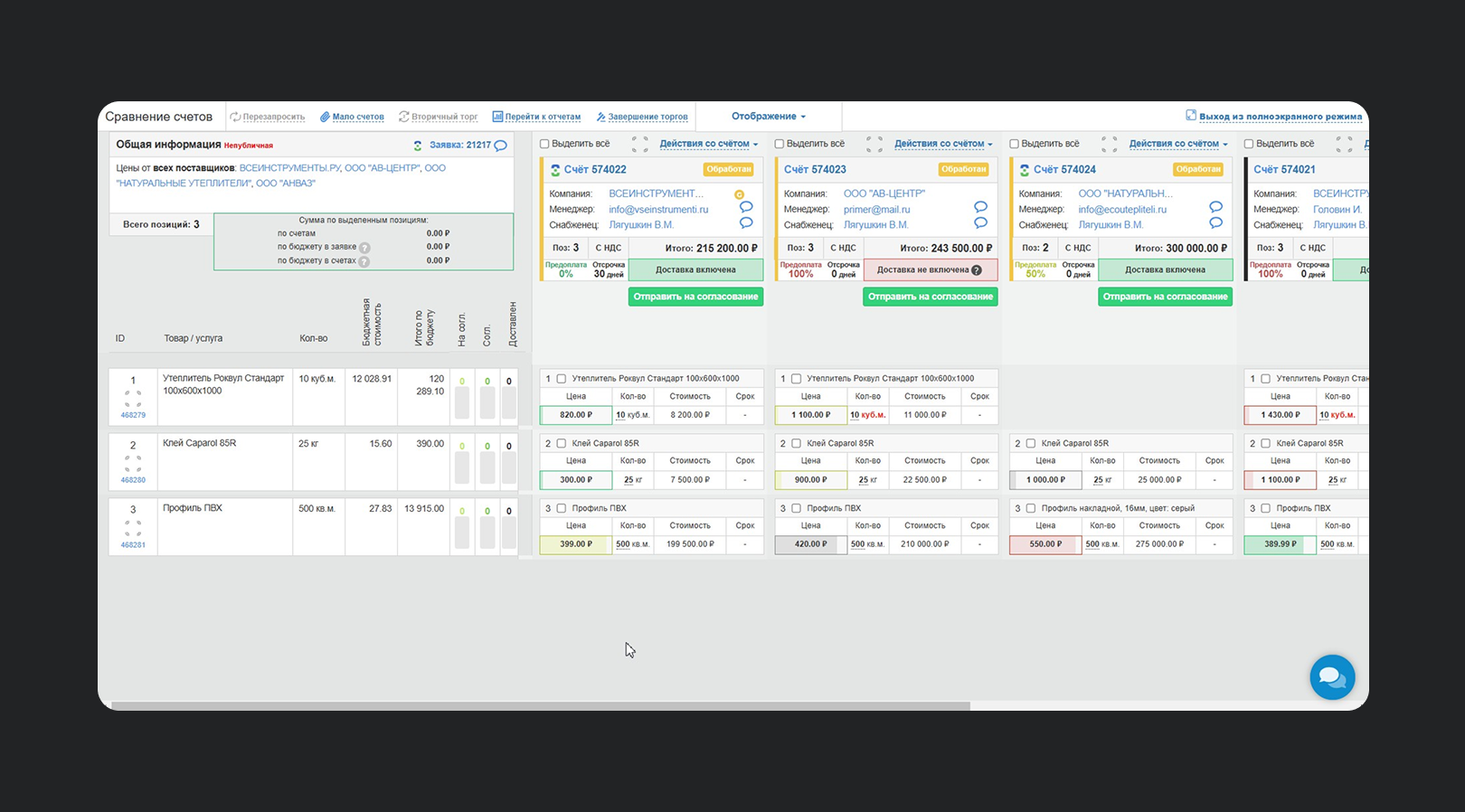Click orange status icon beside ВСЕИНСТРУМЕНТ company
Image resolution: width=1465 pixels, height=812 pixels.
click(x=739, y=194)
